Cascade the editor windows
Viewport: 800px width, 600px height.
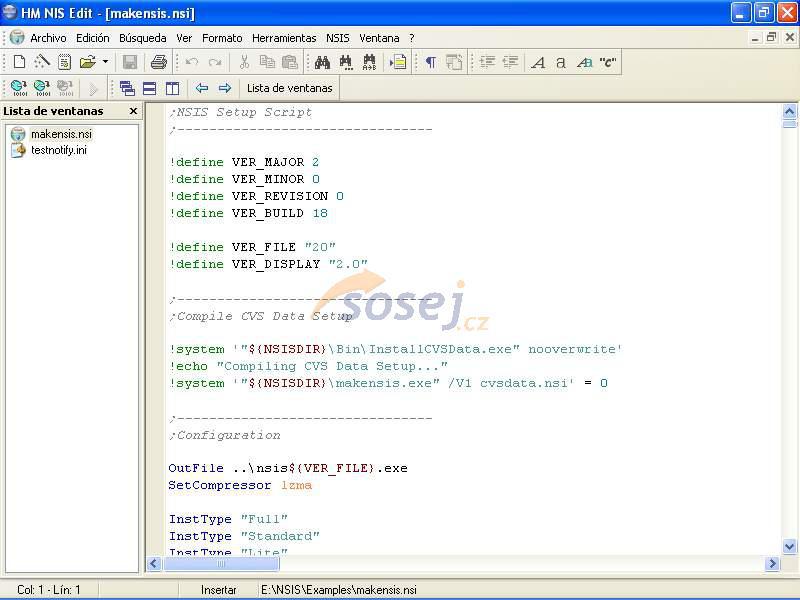[127, 88]
